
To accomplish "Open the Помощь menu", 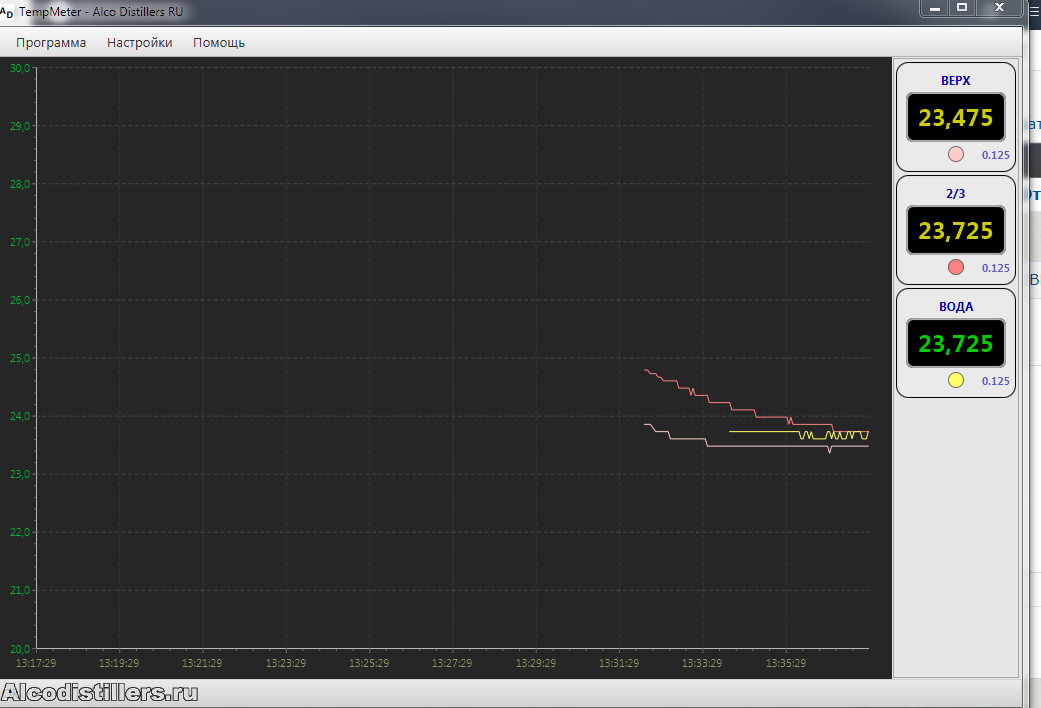I will (x=219, y=42).
